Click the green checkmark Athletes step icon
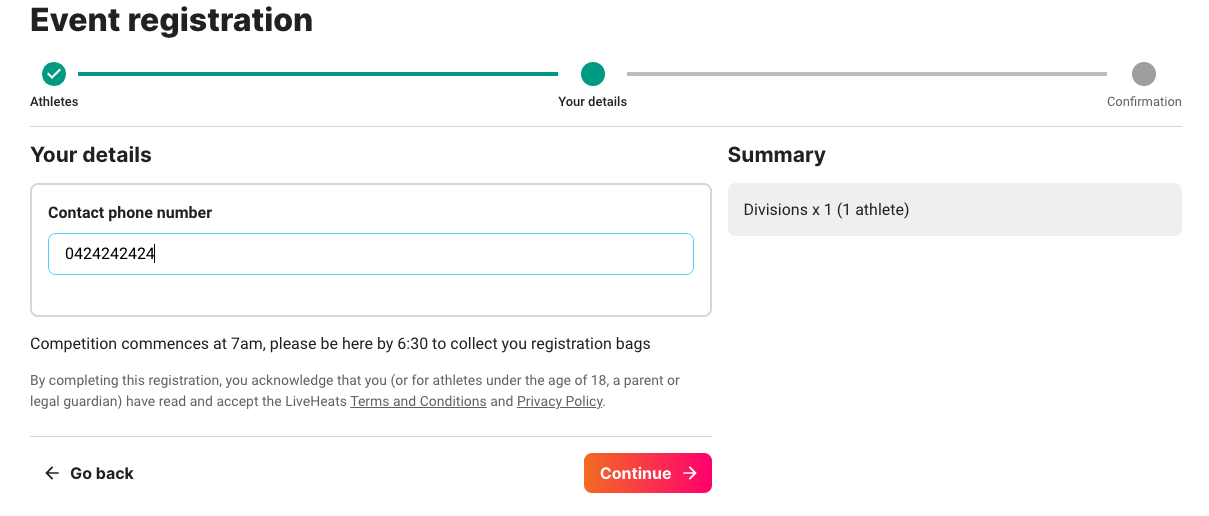 (54, 73)
